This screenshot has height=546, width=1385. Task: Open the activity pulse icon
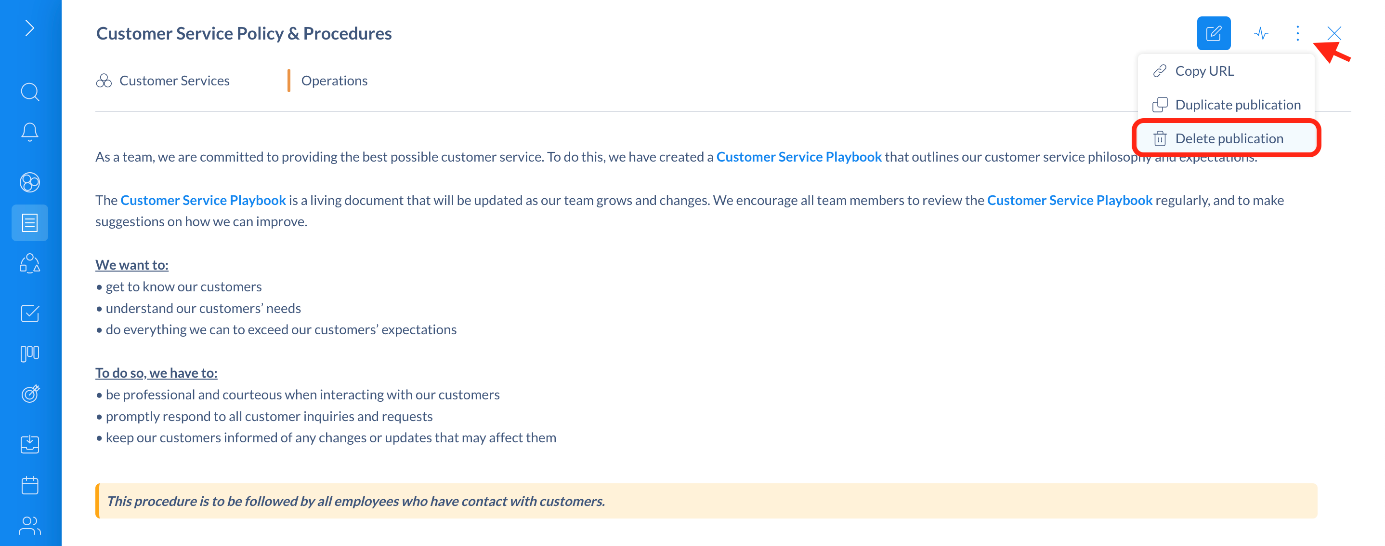pyautogui.click(x=1261, y=33)
